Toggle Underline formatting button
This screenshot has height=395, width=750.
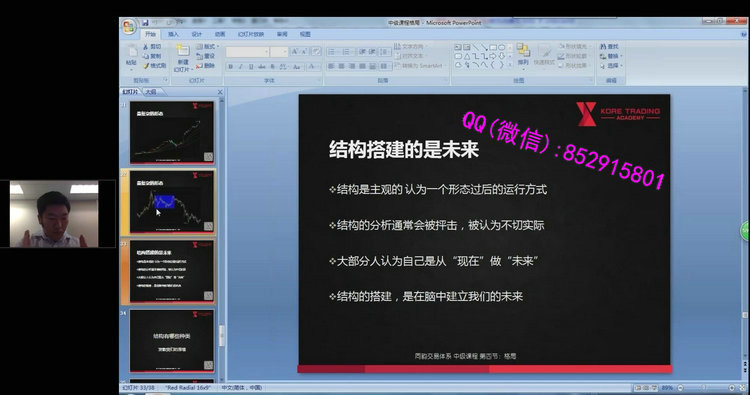251,66
